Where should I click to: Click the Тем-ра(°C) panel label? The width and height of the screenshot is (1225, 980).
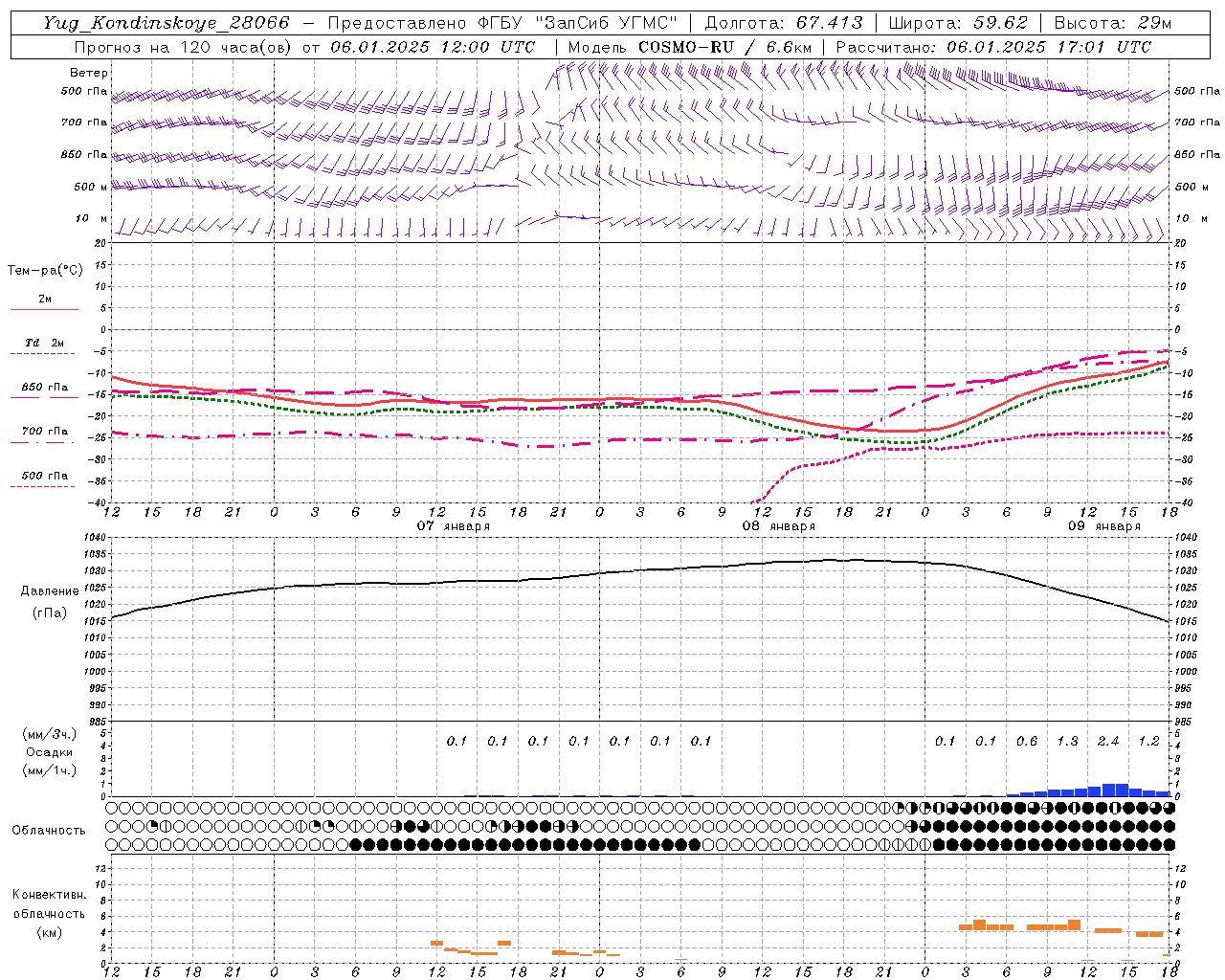coord(45,271)
